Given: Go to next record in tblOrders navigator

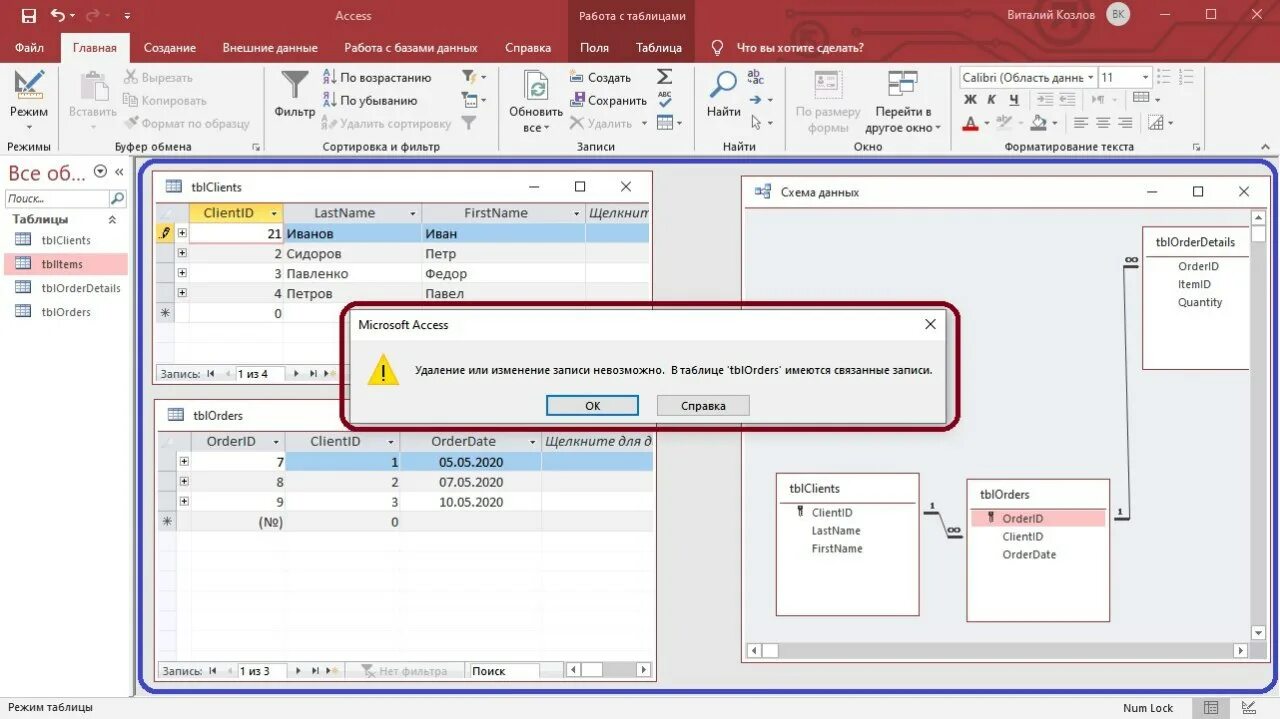Looking at the screenshot, I should coord(298,671).
